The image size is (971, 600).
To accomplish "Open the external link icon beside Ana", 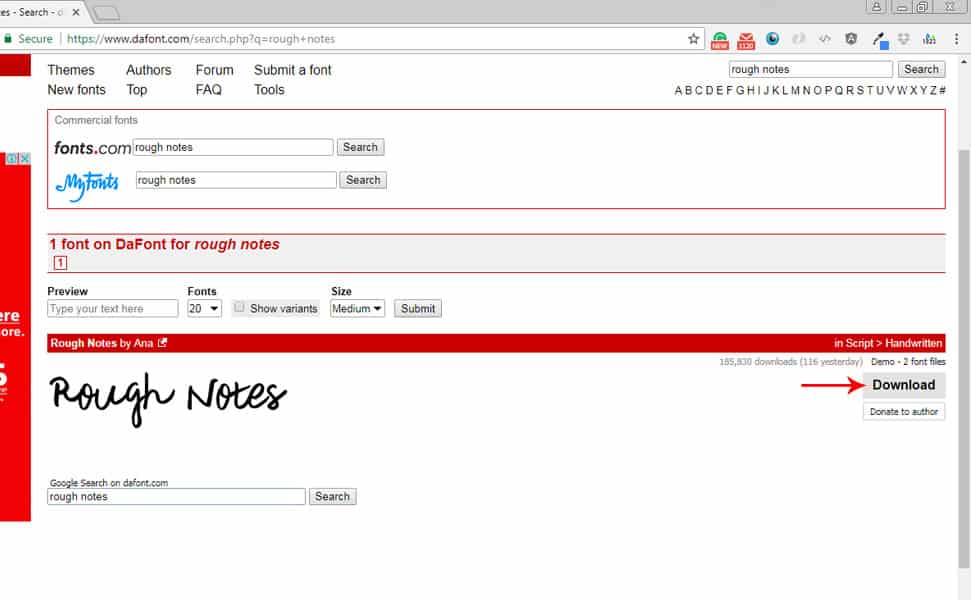I will pyautogui.click(x=162, y=342).
